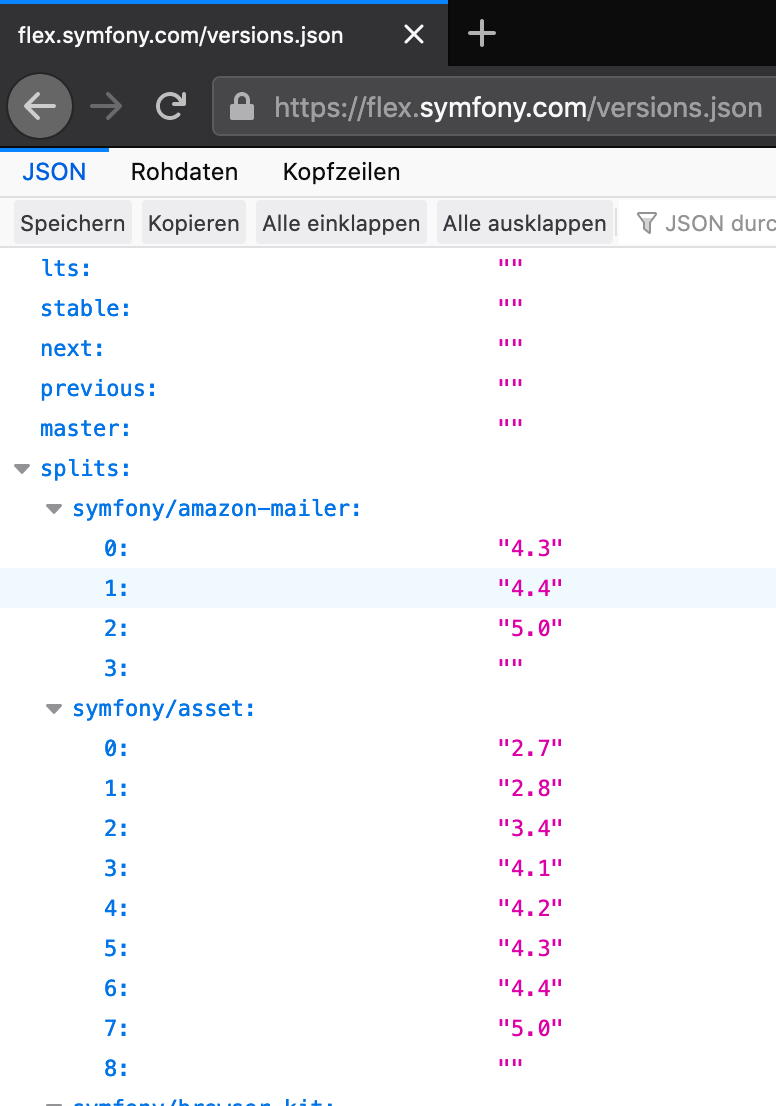Click the Speichern button

click(73, 223)
